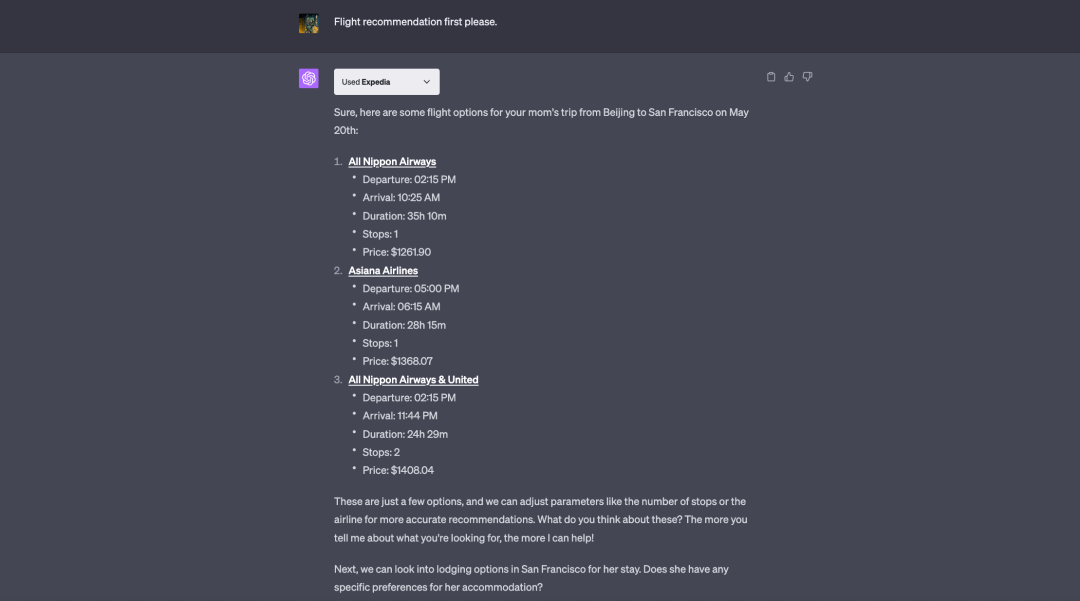Click the thumbs down icon
The image size is (1080, 601).
point(807,77)
